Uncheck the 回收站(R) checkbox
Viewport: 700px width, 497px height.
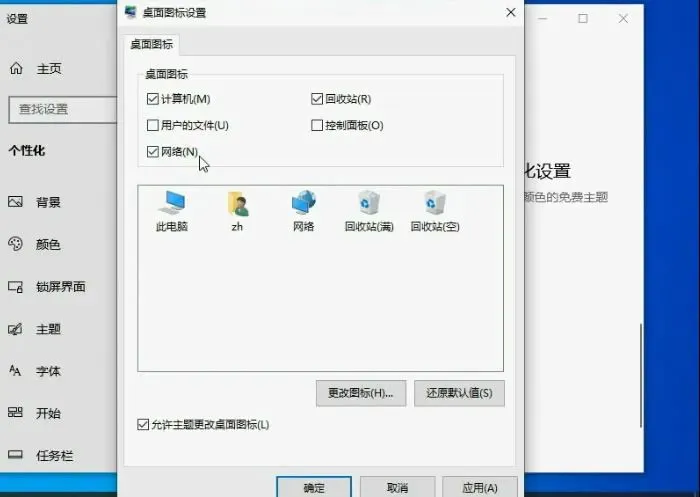[317, 99]
